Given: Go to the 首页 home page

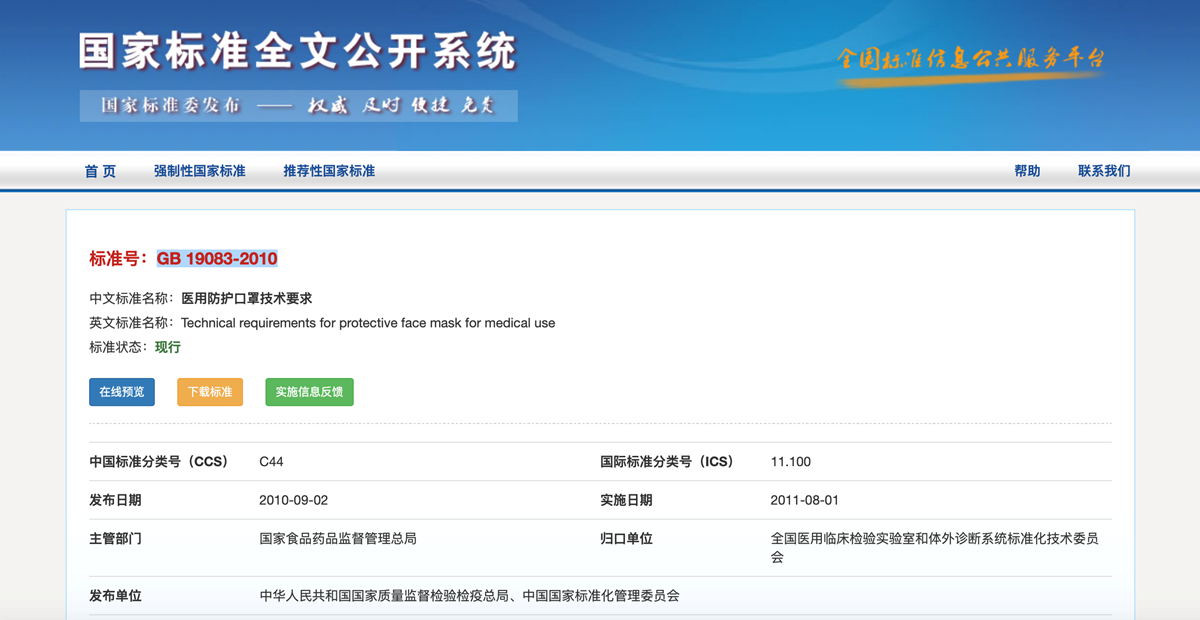Looking at the screenshot, I should coord(100,171).
